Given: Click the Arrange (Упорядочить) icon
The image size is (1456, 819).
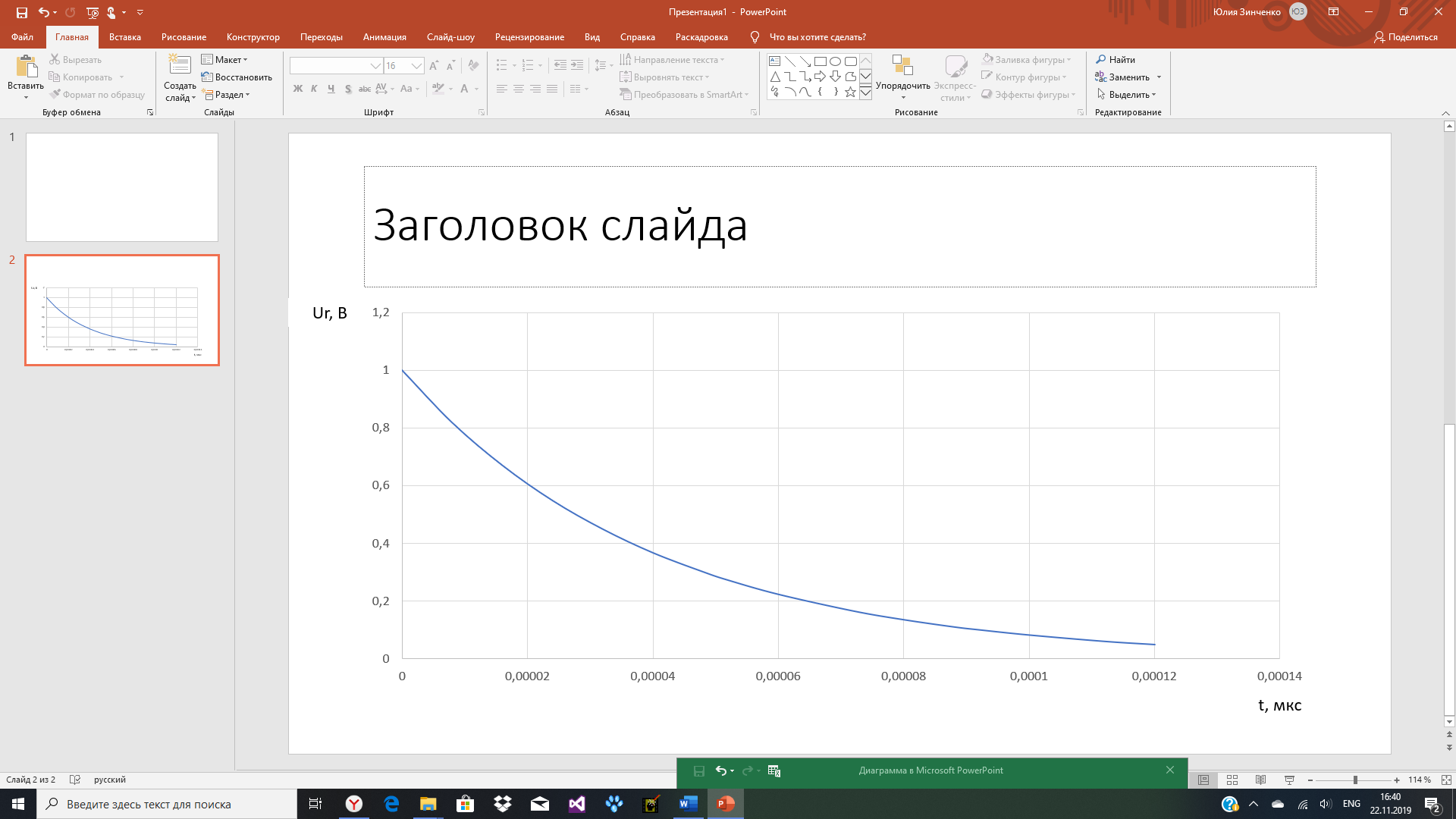Looking at the screenshot, I should click(902, 65).
